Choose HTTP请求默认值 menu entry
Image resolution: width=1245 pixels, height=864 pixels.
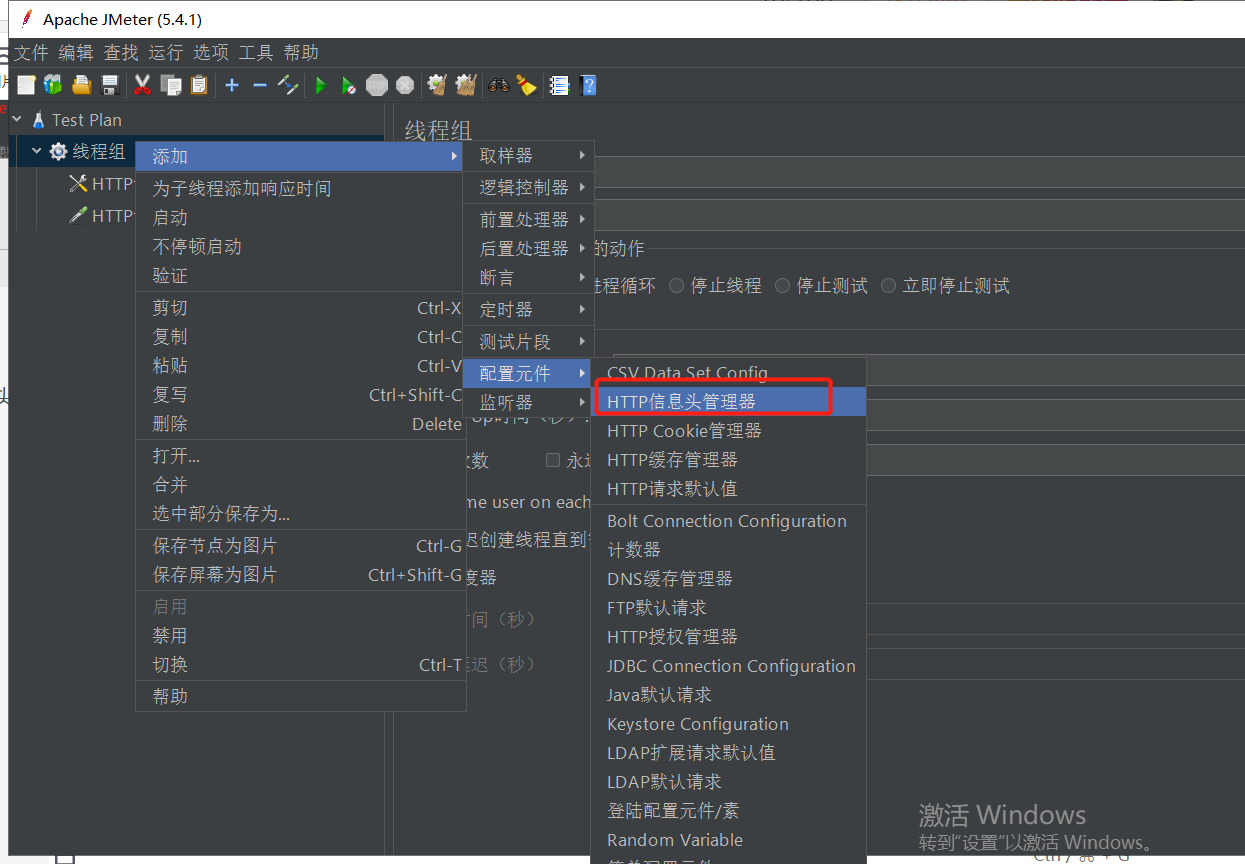729,489
